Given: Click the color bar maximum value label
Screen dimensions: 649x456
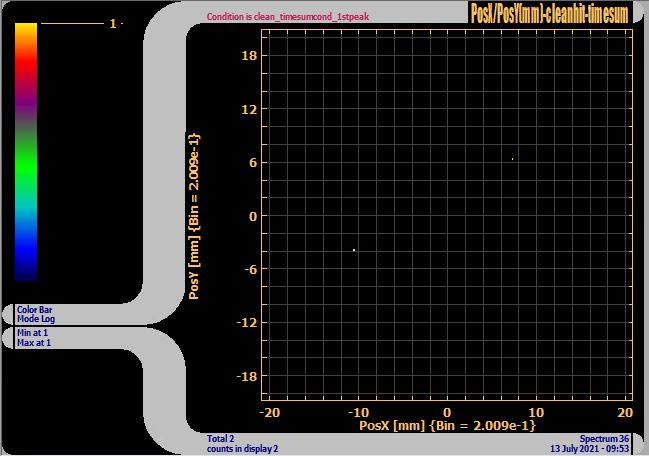Looking at the screenshot, I should click(113, 22).
